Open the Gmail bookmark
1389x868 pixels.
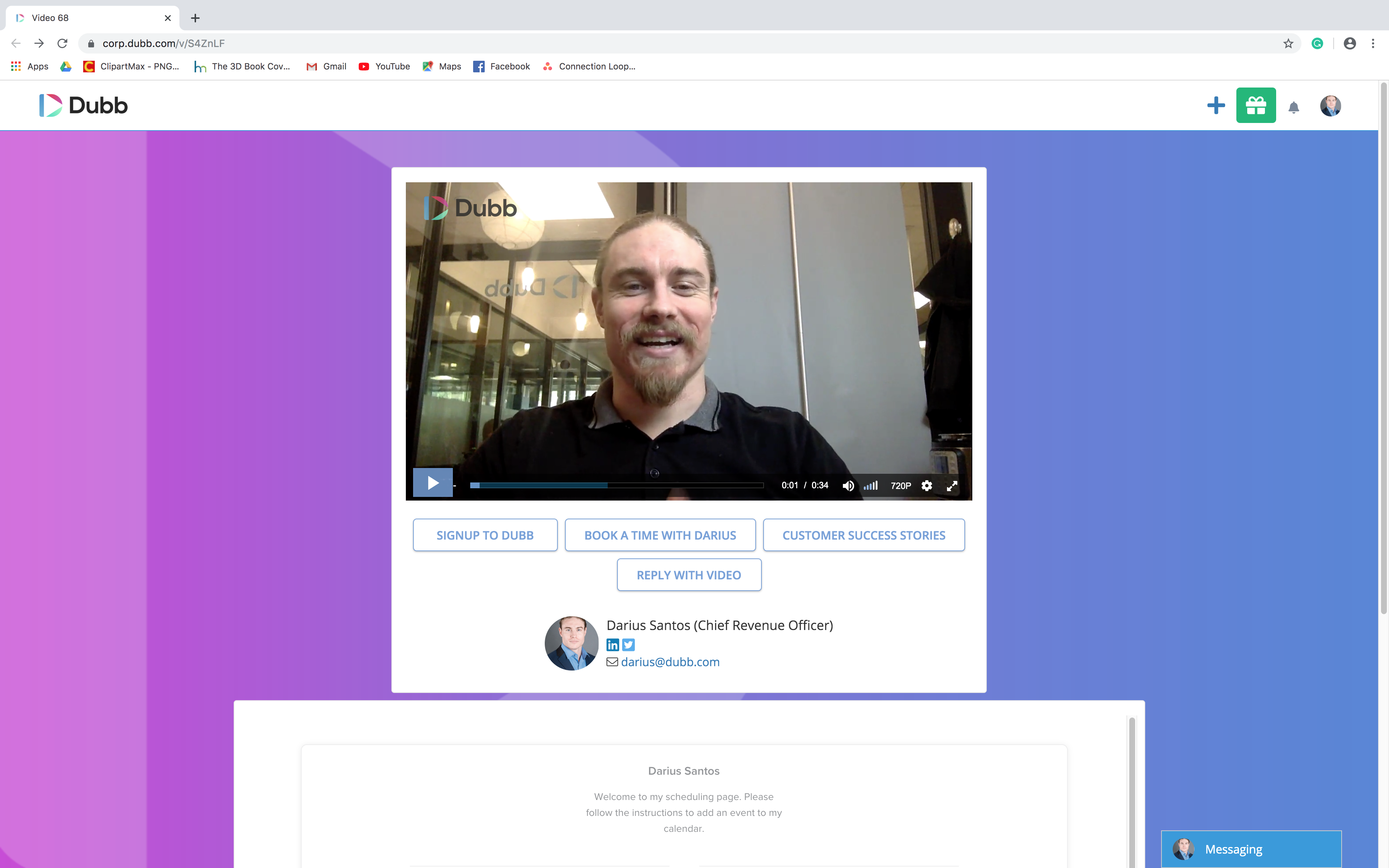[327, 66]
